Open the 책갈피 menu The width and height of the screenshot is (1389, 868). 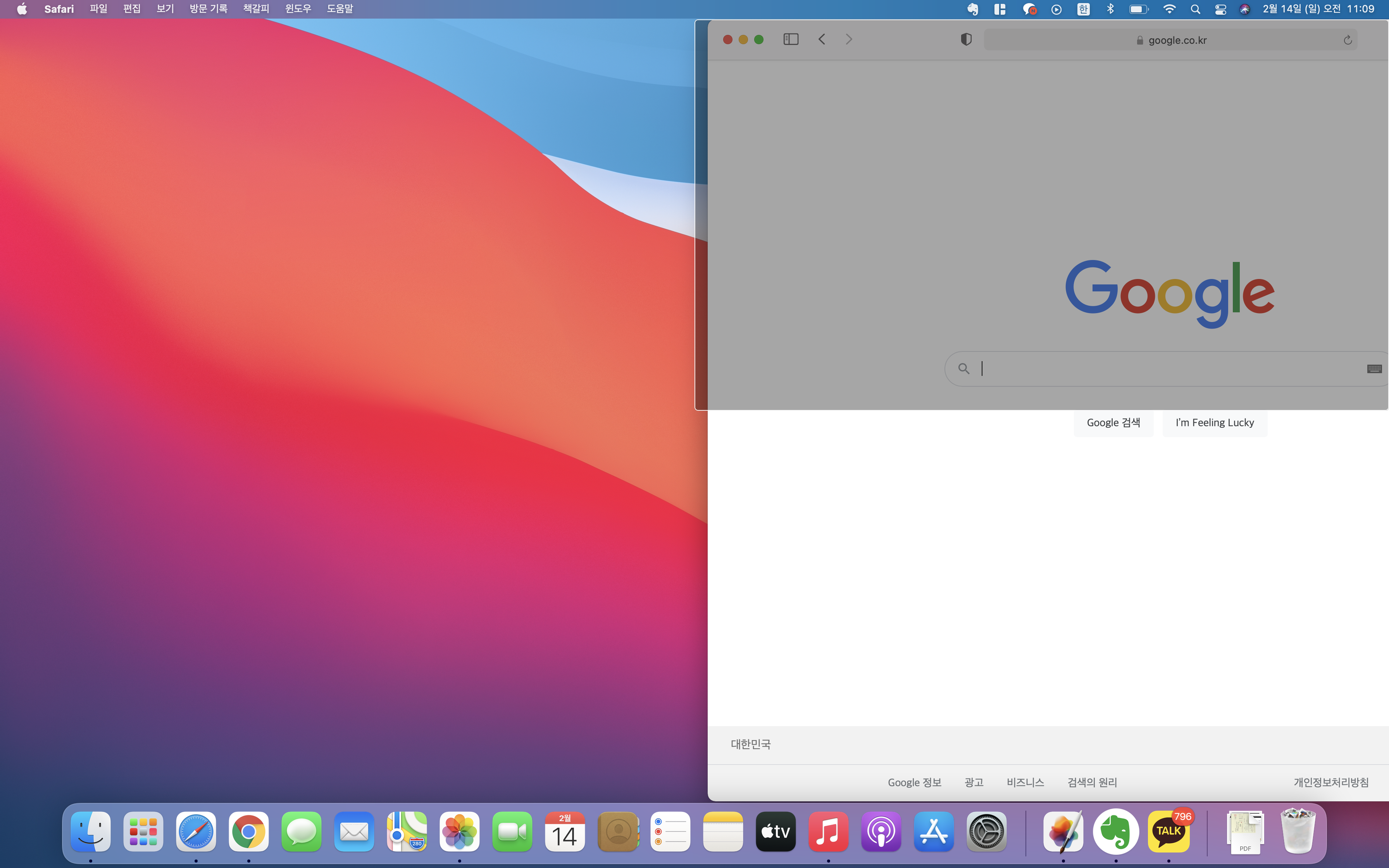(256, 9)
